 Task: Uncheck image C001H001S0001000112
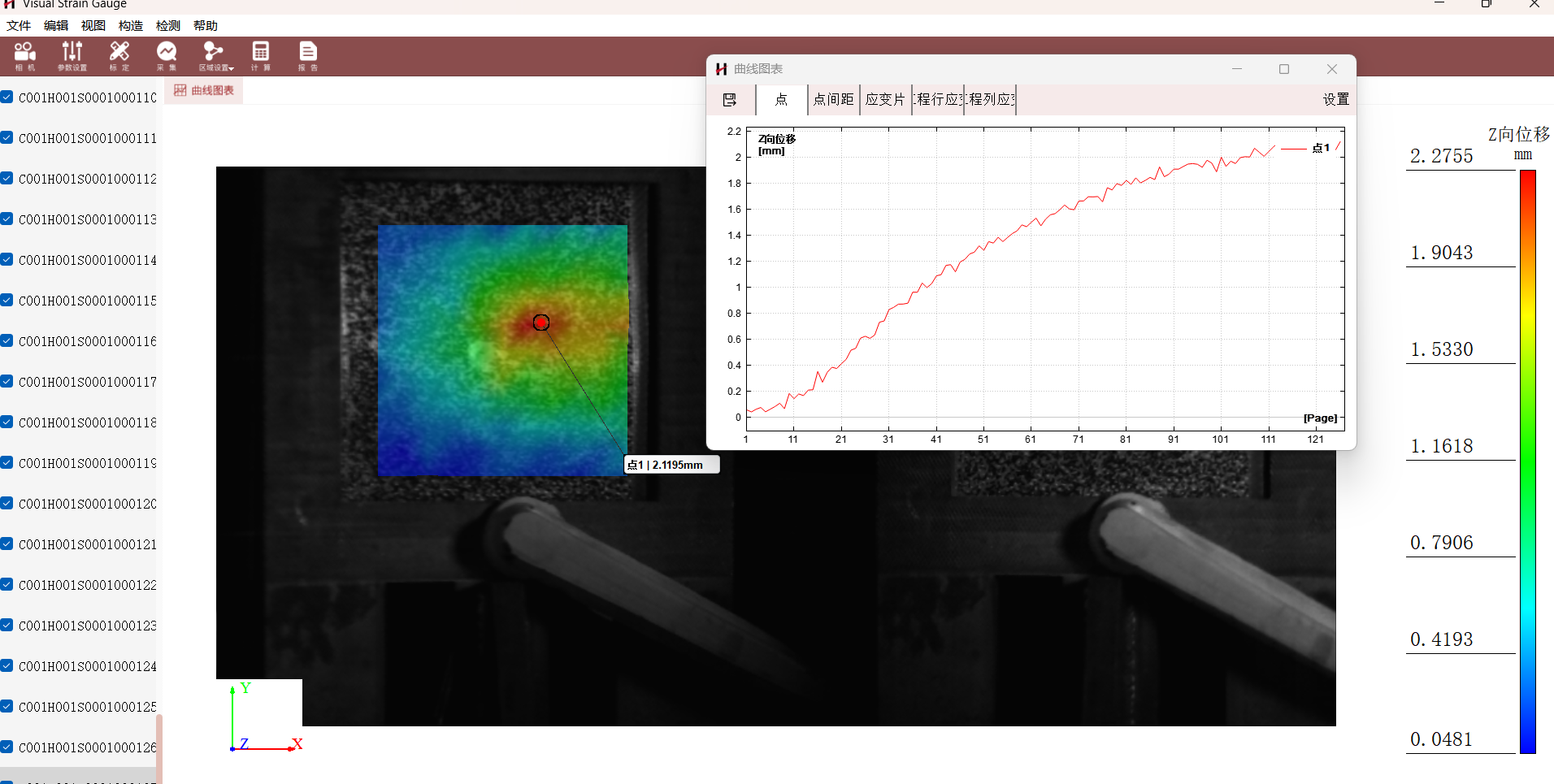(x=7, y=178)
